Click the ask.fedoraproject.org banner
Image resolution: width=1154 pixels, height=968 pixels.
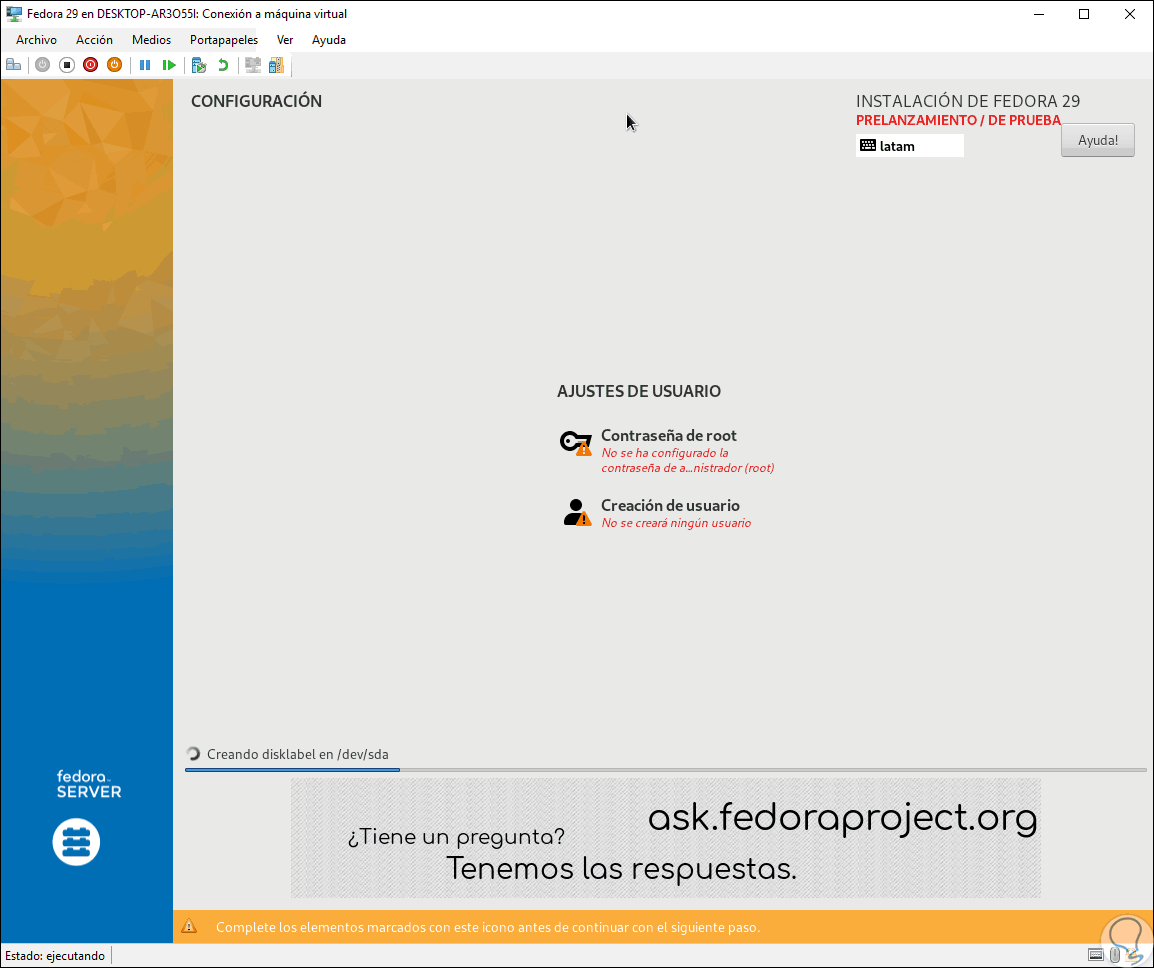pyautogui.click(x=665, y=838)
